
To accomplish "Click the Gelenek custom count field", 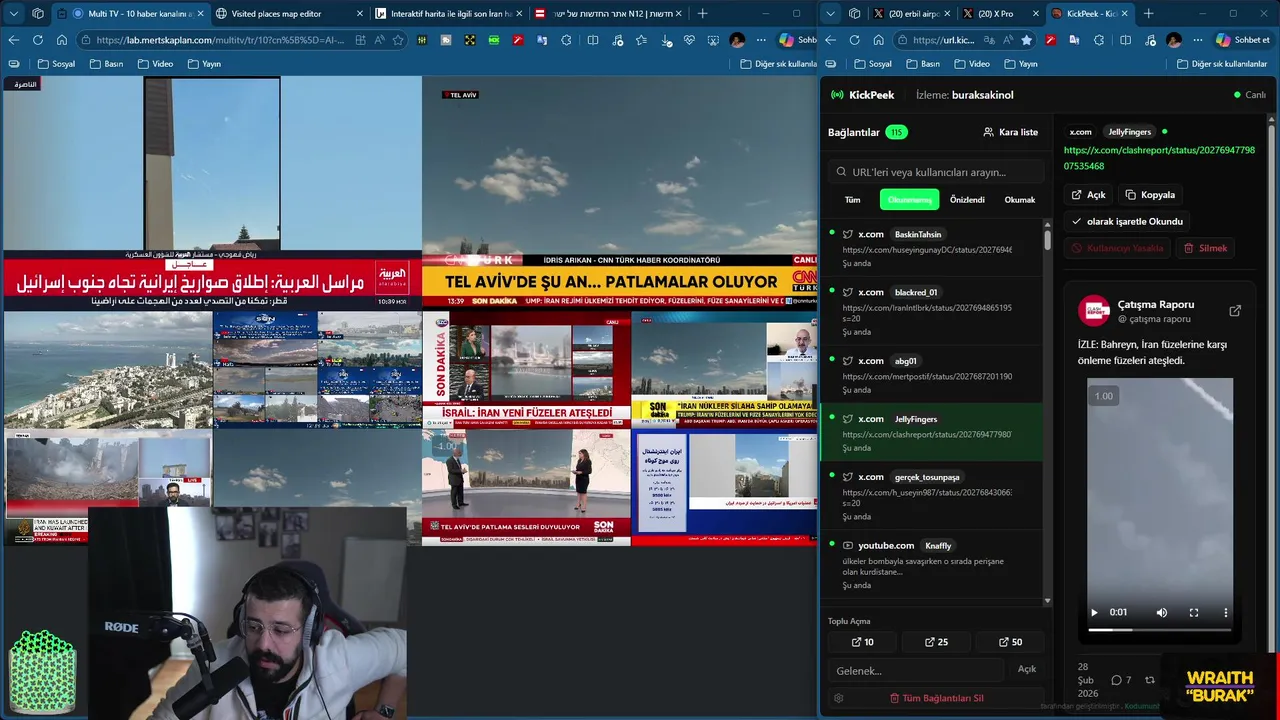I will coord(916,670).
